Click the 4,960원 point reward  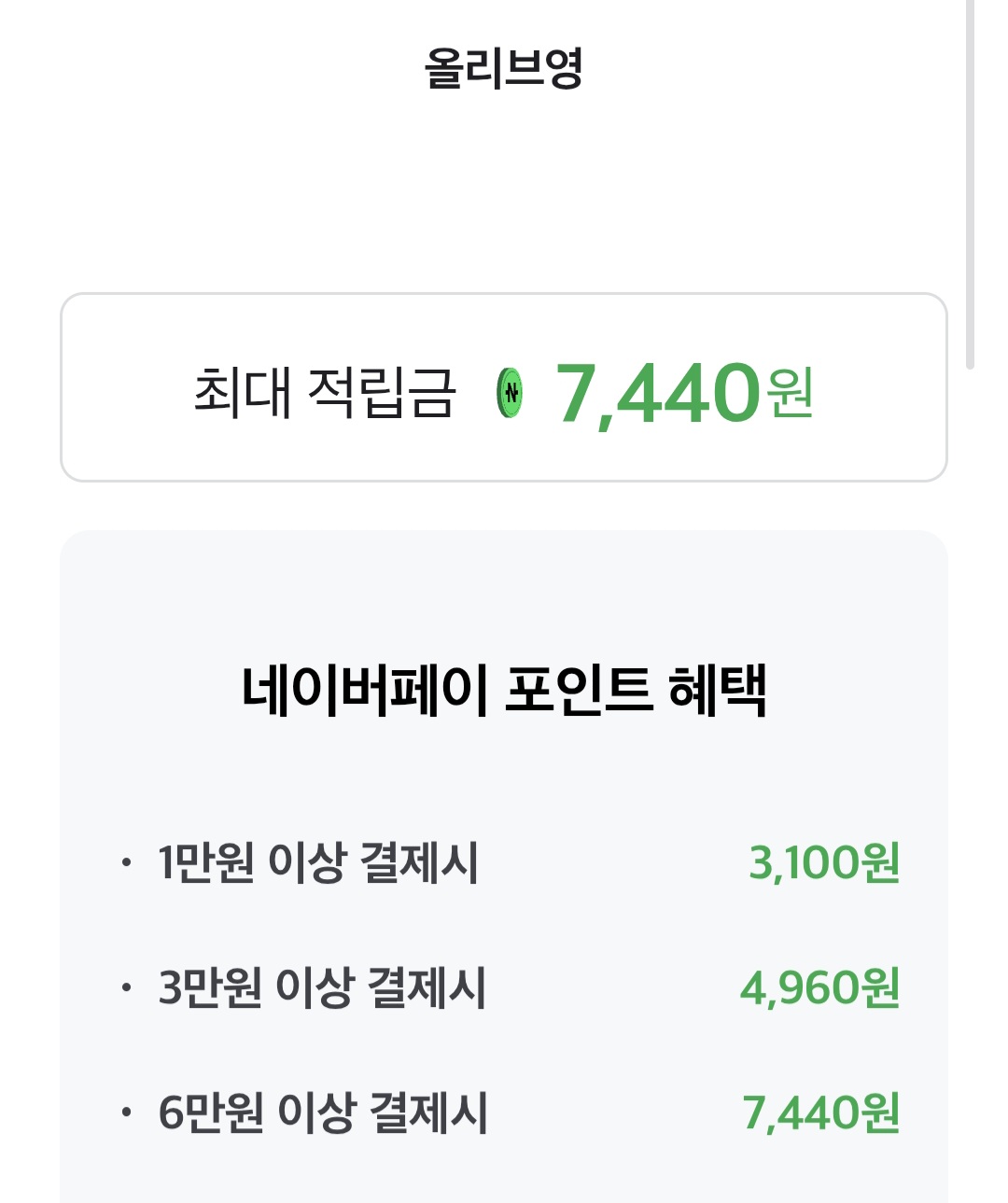[819, 988]
